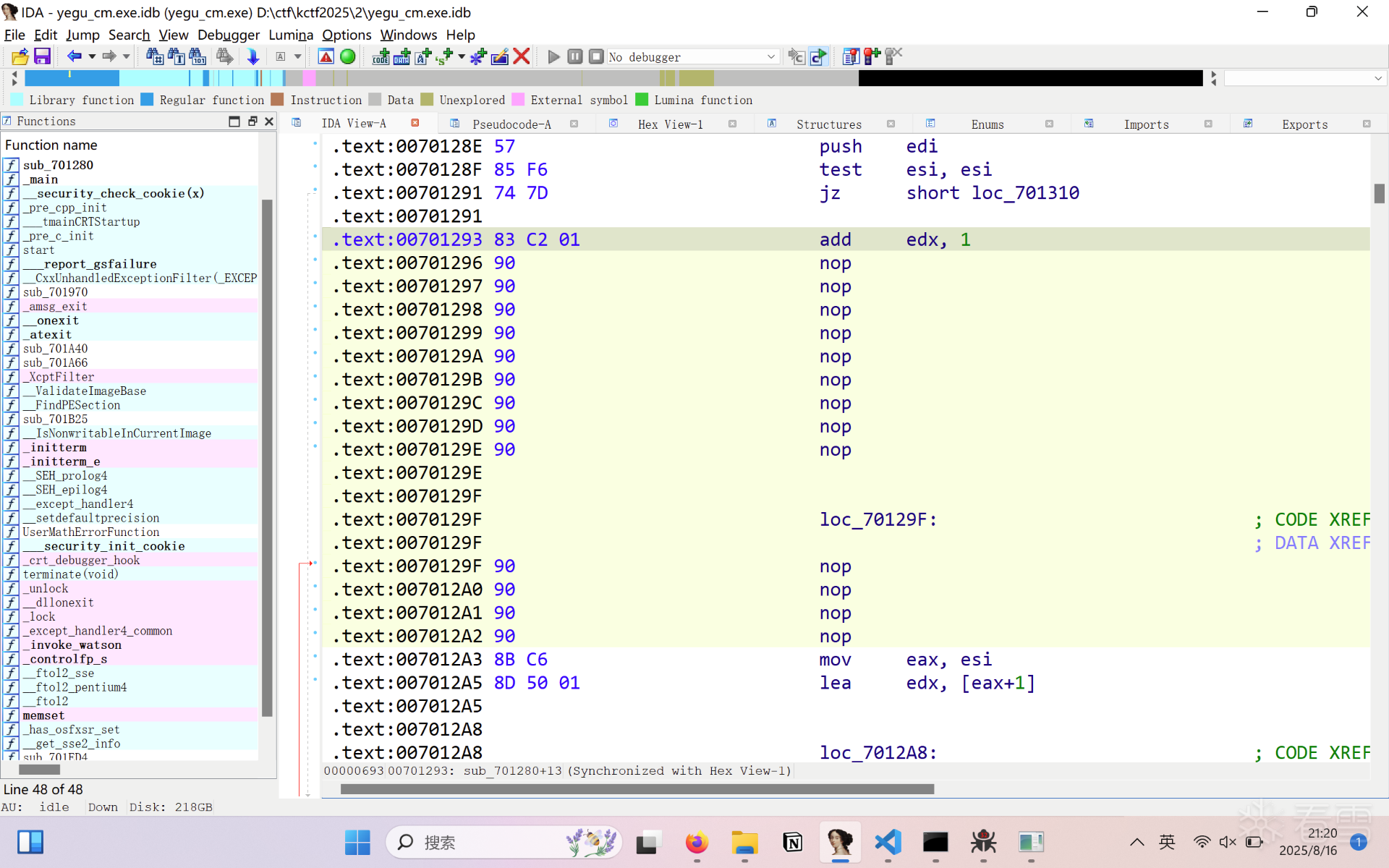Click the Convert to code icon

[x=381, y=56]
